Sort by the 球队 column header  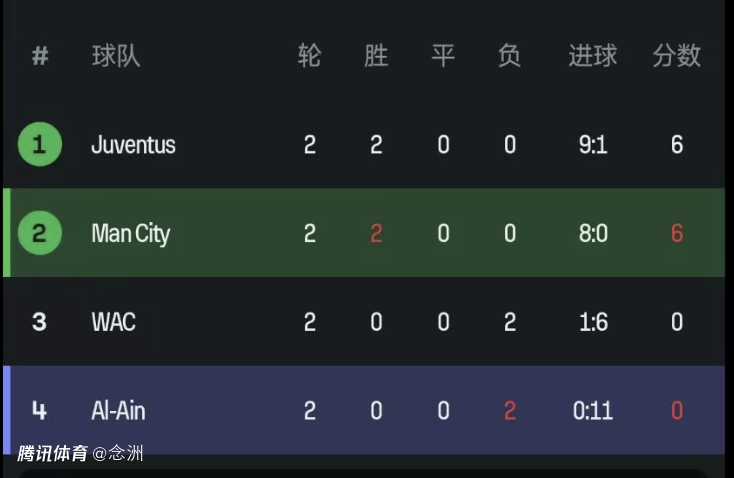(x=116, y=56)
